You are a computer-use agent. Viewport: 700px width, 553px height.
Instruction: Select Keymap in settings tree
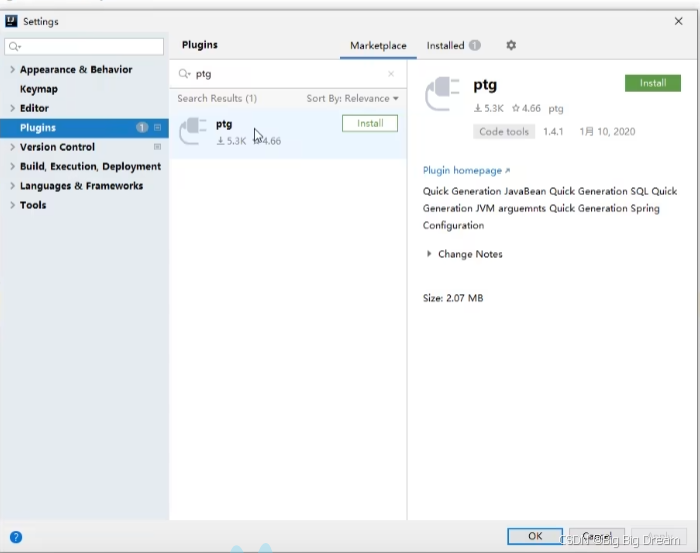coord(39,89)
